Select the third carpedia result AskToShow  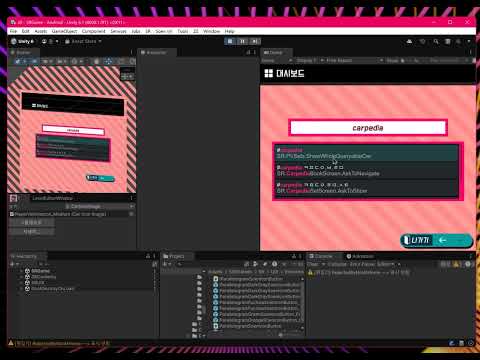tap(366, 188)
